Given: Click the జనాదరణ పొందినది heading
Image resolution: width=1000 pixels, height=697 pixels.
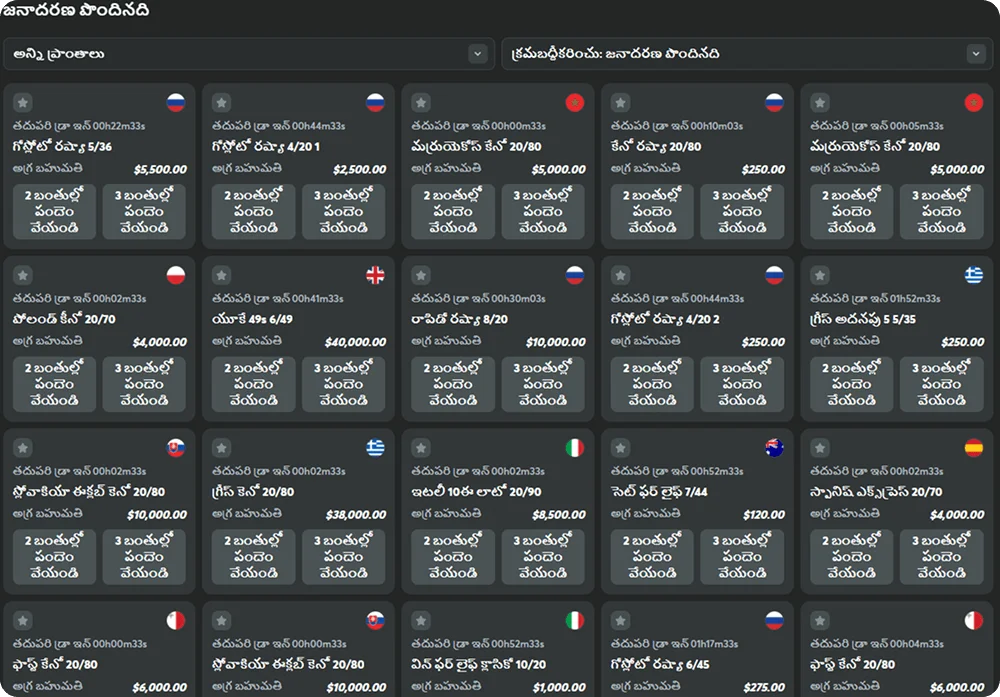Looking at the screenshot, I should pyautogui.click(x=75, y=10).
